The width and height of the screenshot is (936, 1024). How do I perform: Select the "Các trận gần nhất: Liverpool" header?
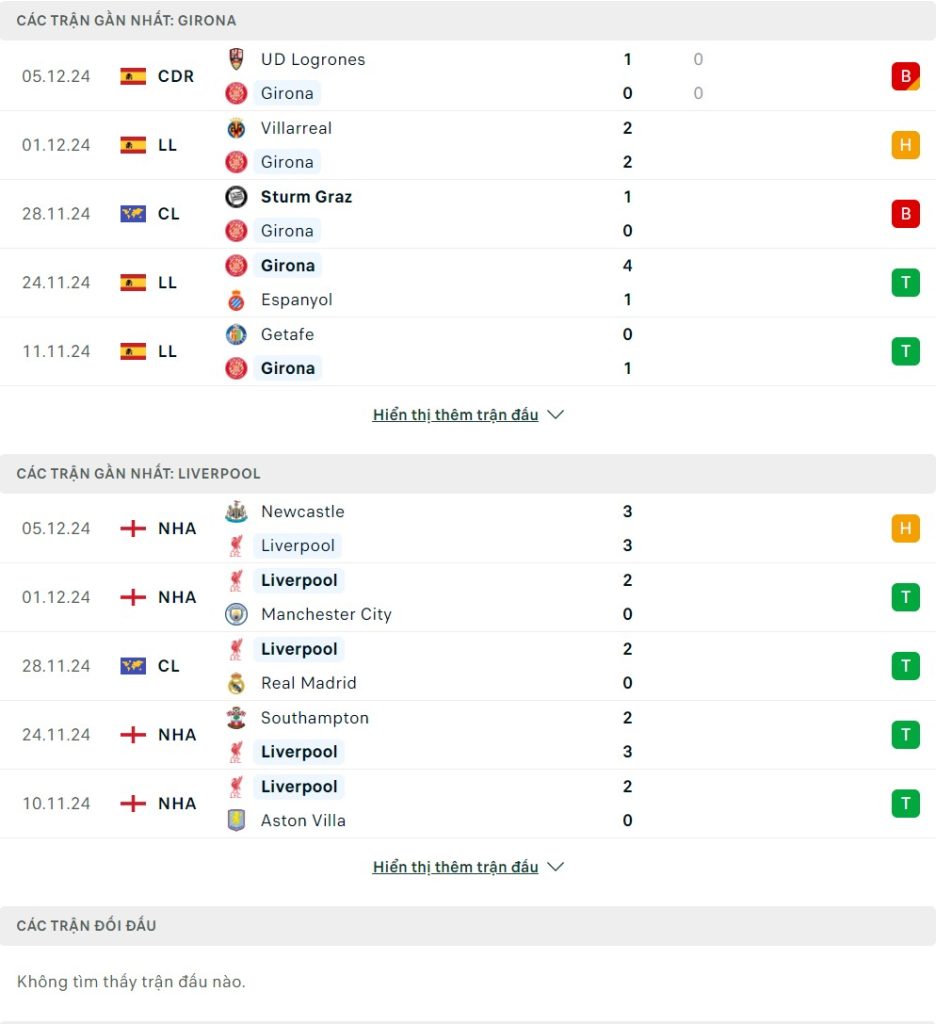pos(138,473)
